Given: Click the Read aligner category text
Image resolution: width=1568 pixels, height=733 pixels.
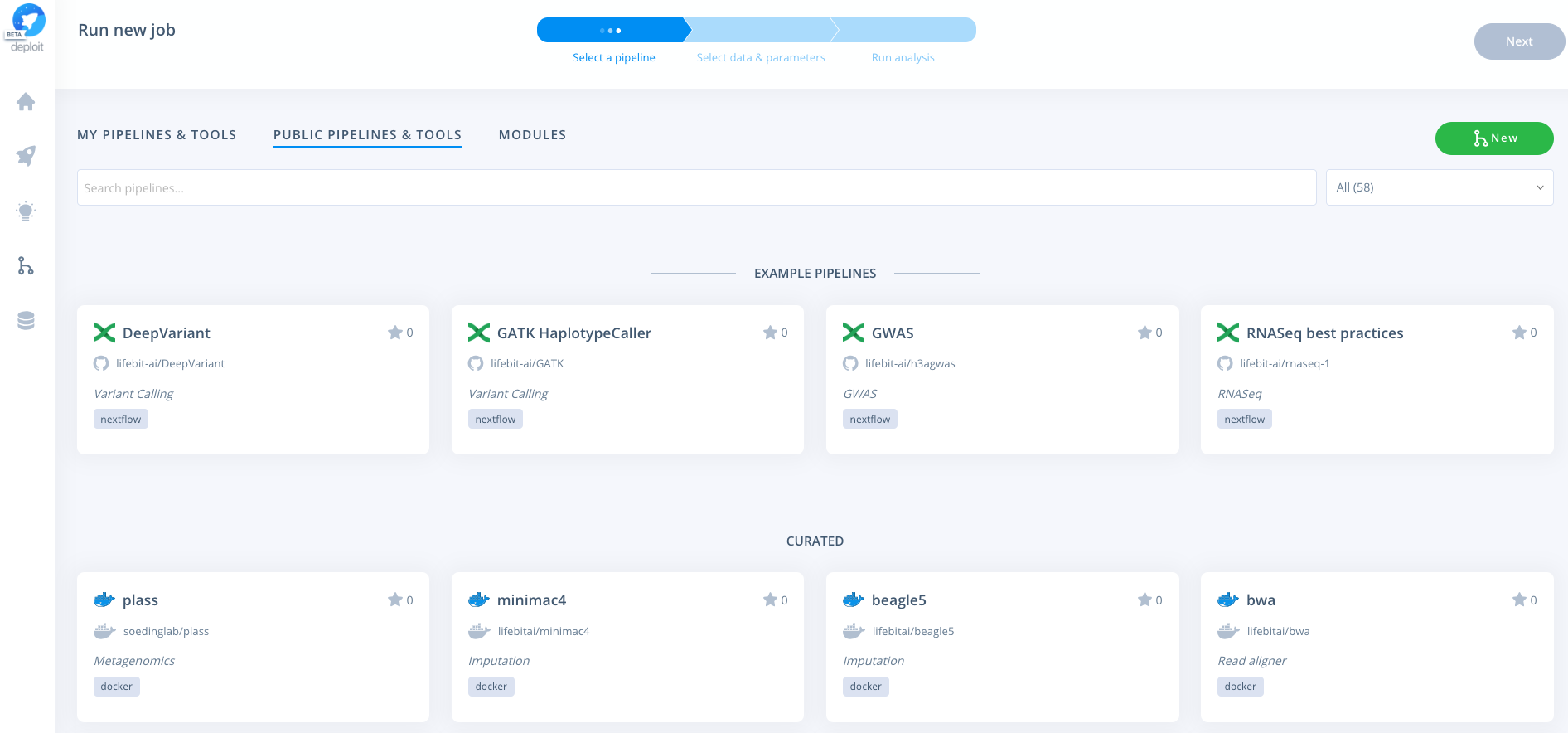Looking at the screenshot, I should 1251,661.
